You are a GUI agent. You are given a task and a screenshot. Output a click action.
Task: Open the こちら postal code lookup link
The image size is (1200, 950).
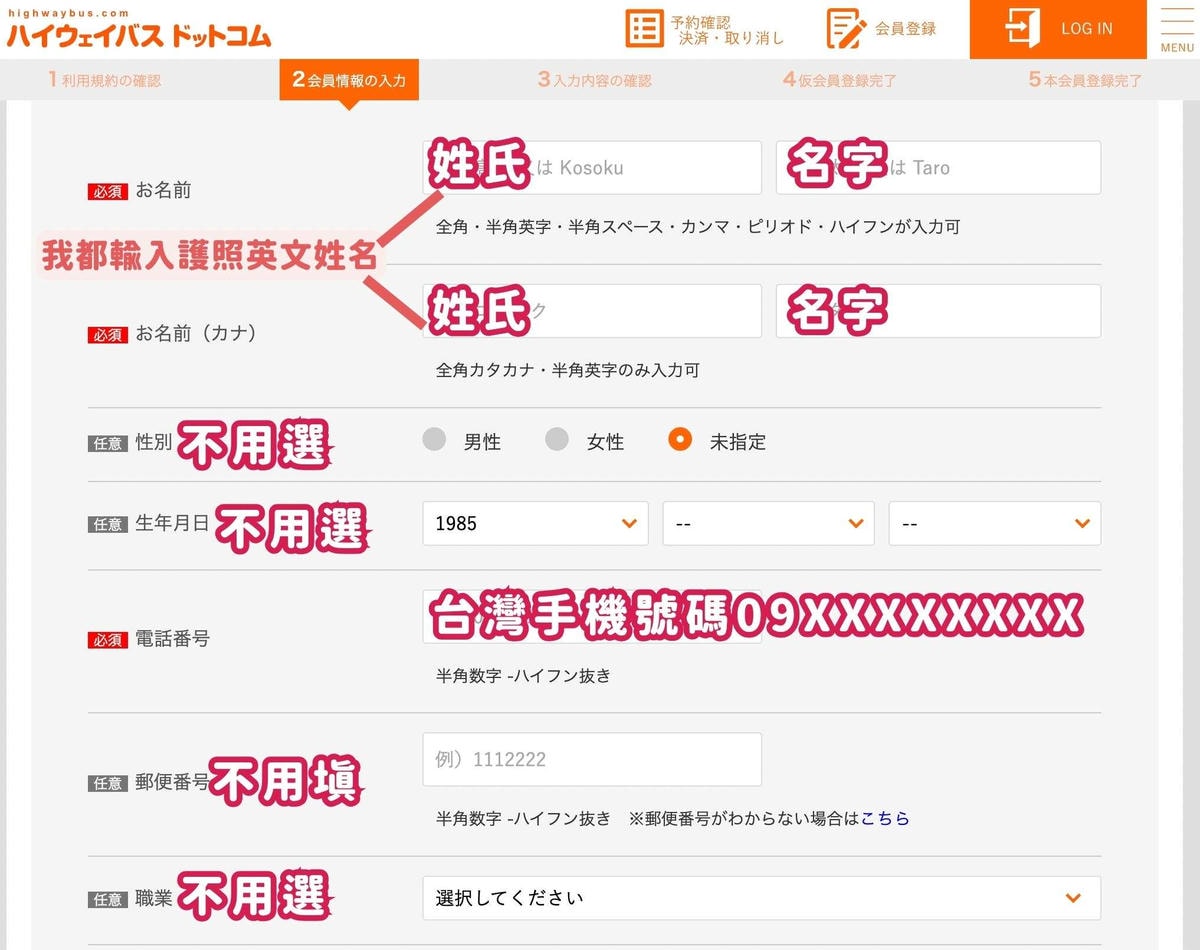pyautogui.click(x=885, y=818)
